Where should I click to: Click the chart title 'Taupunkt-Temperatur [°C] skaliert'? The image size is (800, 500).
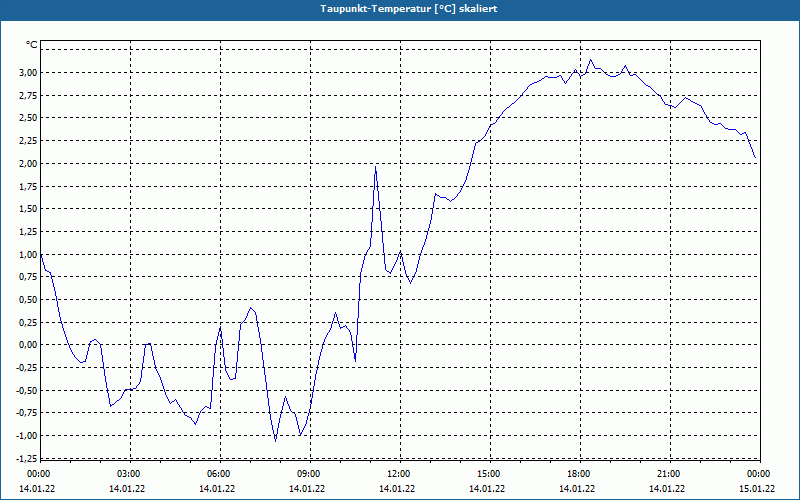click(x=409, y=9)
